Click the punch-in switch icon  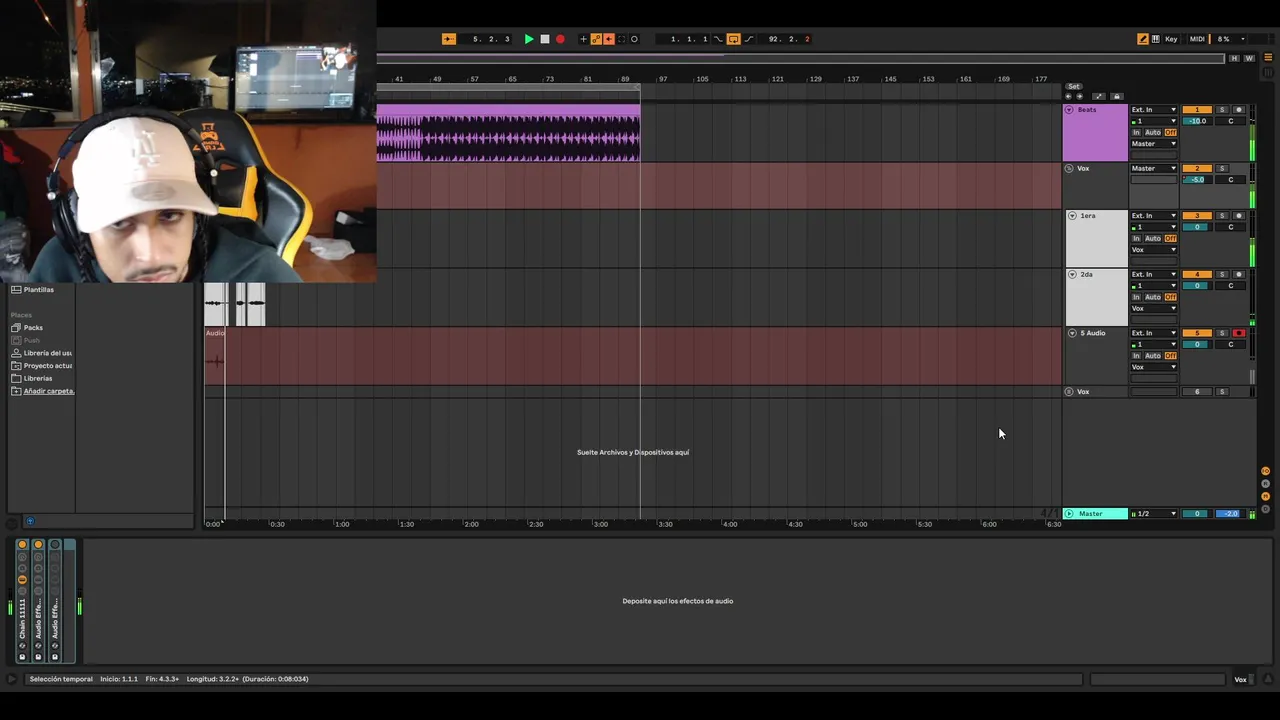[x=718, y=39]
